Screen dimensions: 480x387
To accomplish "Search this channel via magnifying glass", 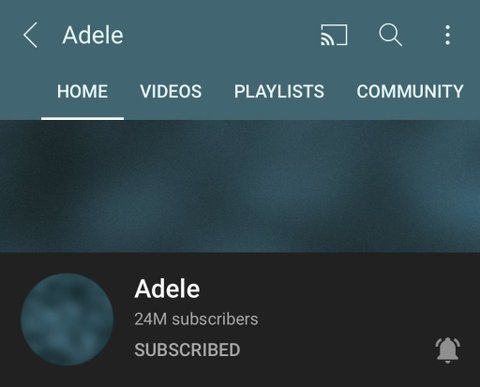I will (x=390, y=35).
